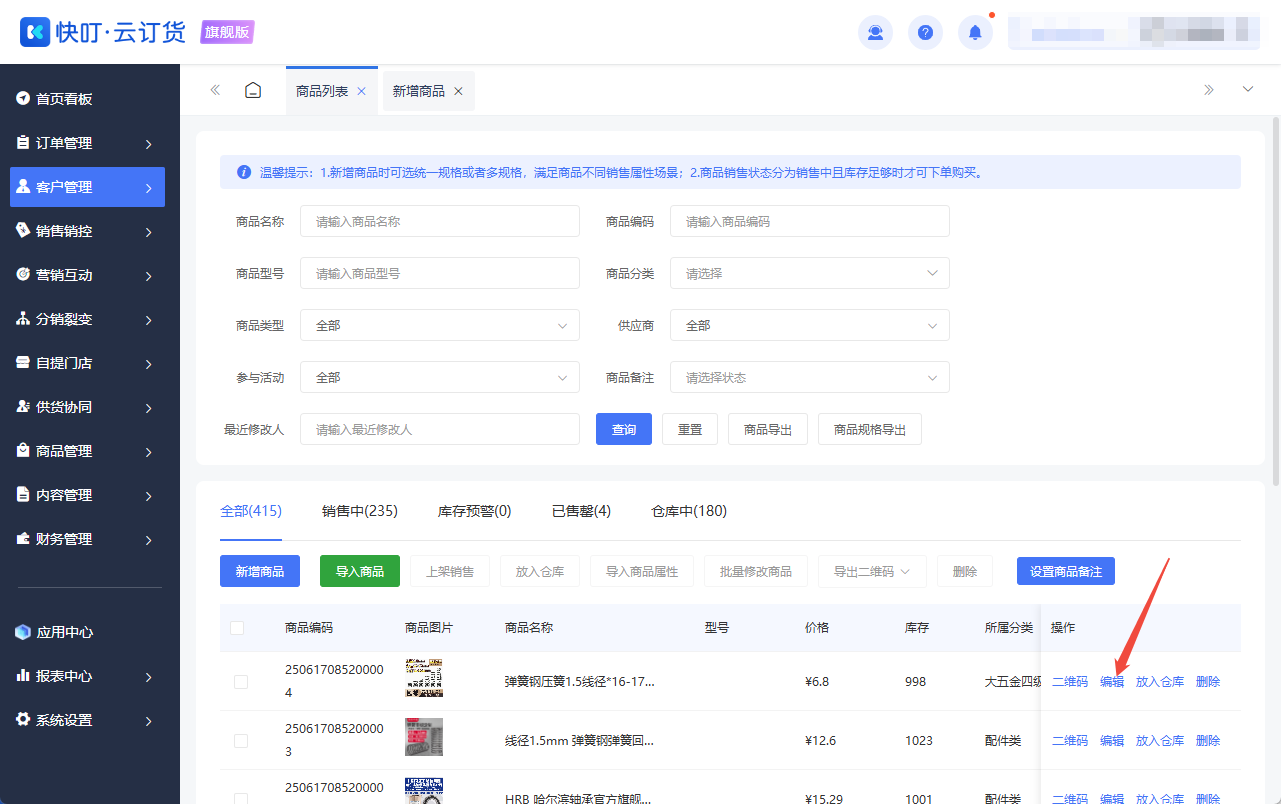Screen dimensions: 1281x804
Task: Click the 查询 button
Action: pos(624,429)
